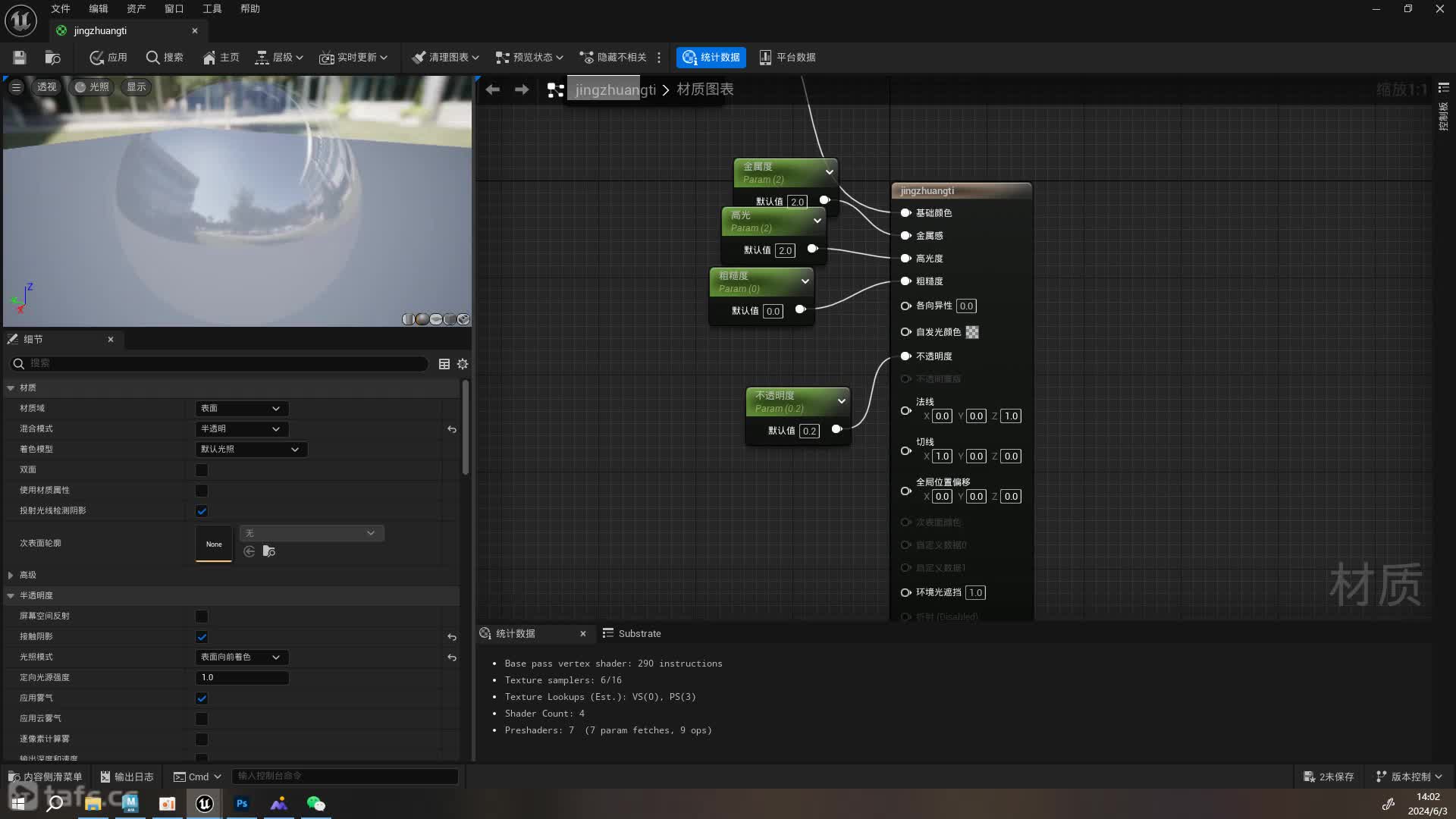
Task: Enable the 应用云雾气 checkbox
Action: click(x=202, y=719)
